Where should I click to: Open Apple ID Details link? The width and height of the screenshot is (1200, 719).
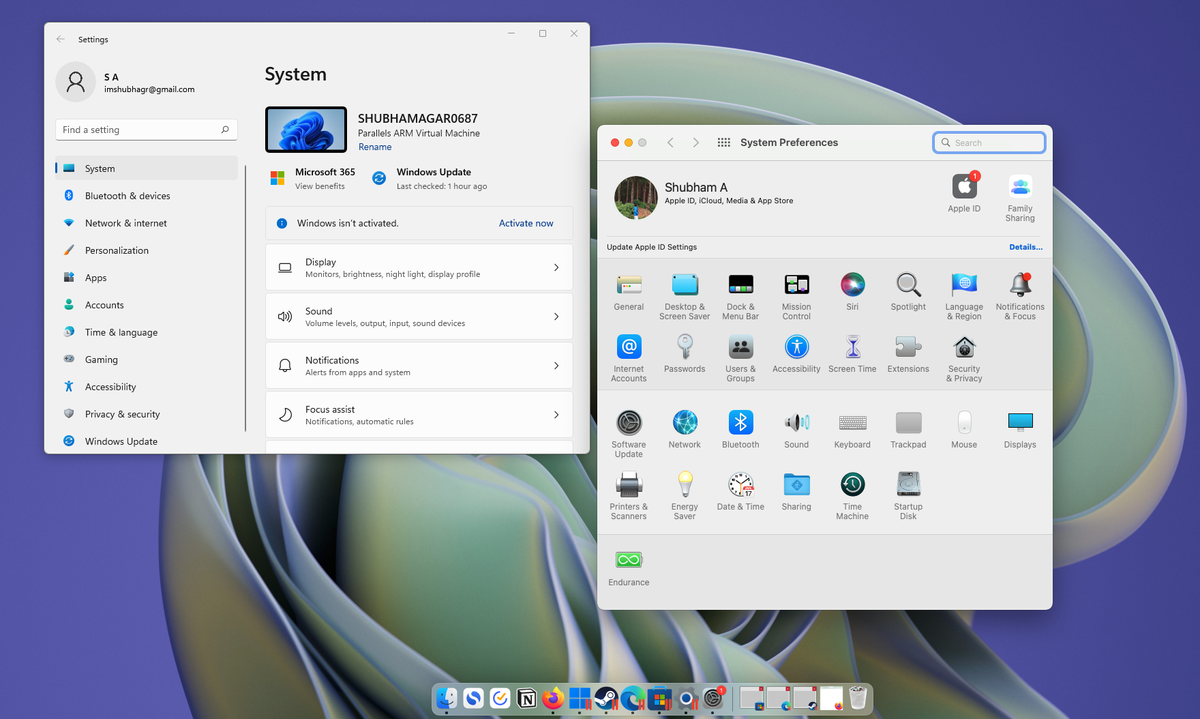(x=1025, y=246)
